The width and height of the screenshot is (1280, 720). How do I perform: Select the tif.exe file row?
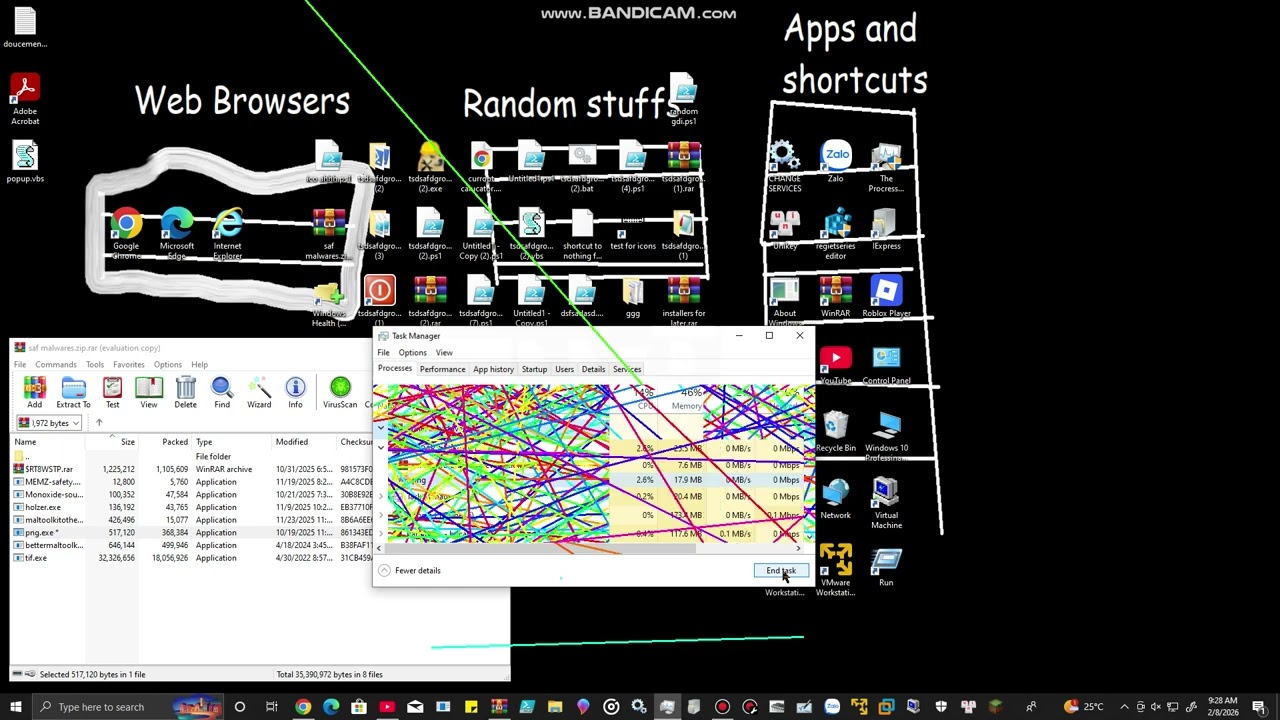(x=192, y=558)
